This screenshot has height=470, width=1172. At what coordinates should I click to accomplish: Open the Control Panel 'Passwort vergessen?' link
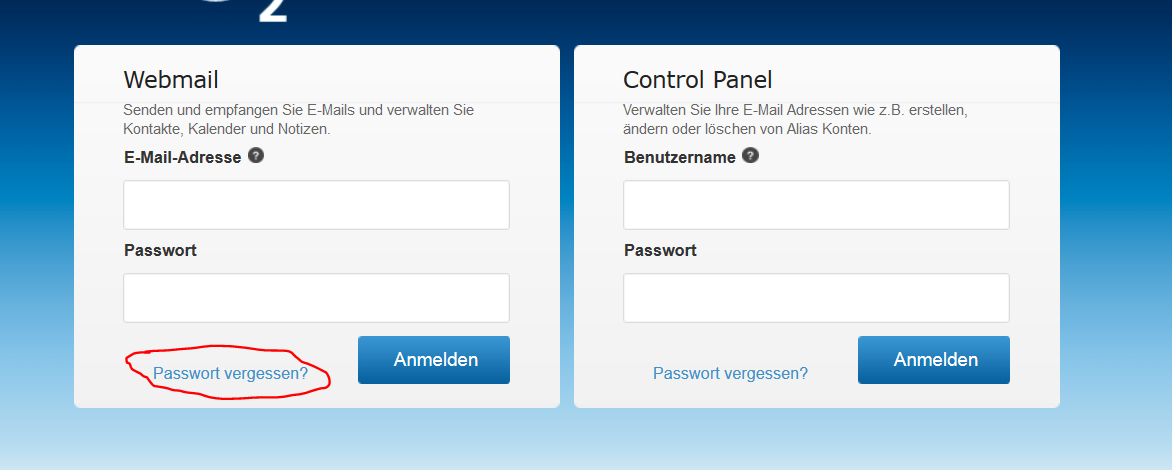730,373
